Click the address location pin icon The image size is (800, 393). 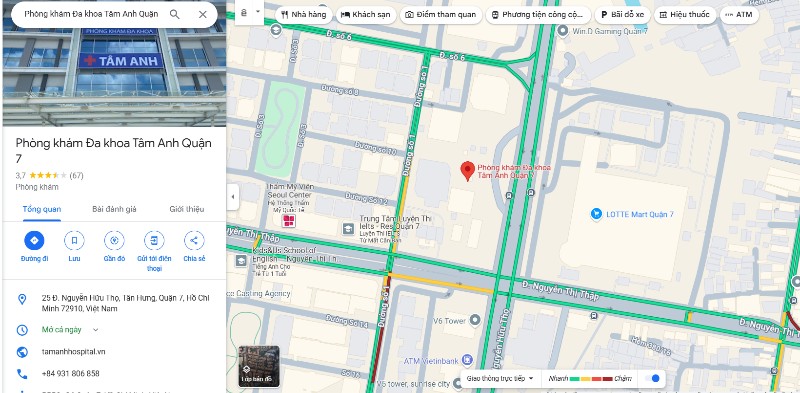tap(22, 299)
